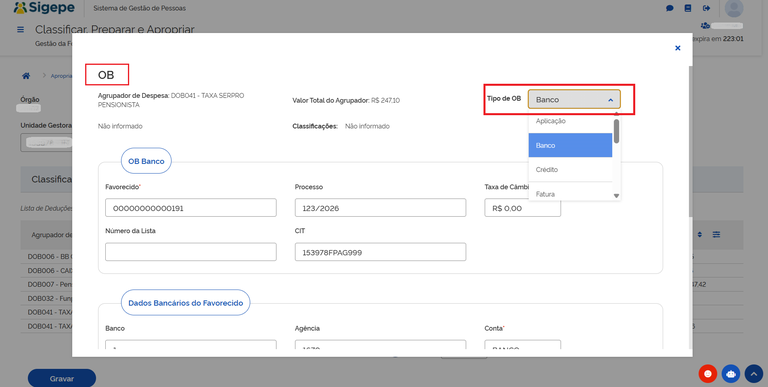Open the Tipo de OB dropdown
Screen dimensions: 768x387
574,99
